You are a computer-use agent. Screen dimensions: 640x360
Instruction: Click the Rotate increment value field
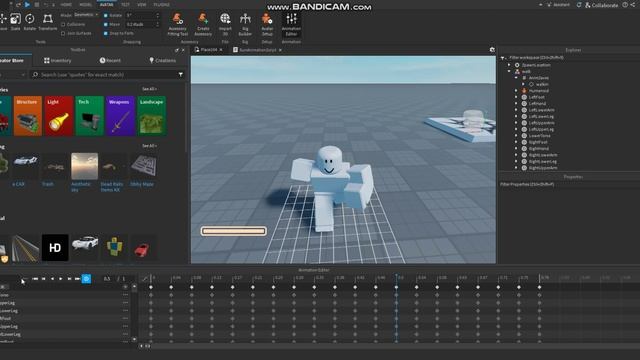[x=141, y=16]
